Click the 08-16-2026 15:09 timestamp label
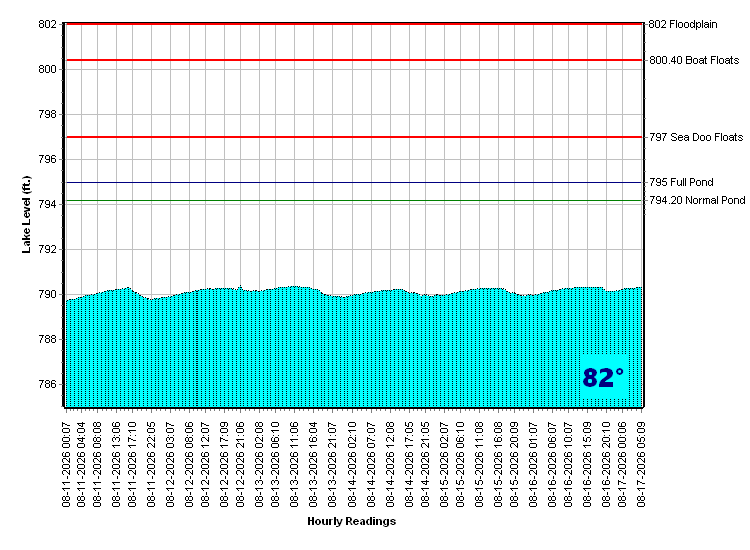 click(587, 464)
